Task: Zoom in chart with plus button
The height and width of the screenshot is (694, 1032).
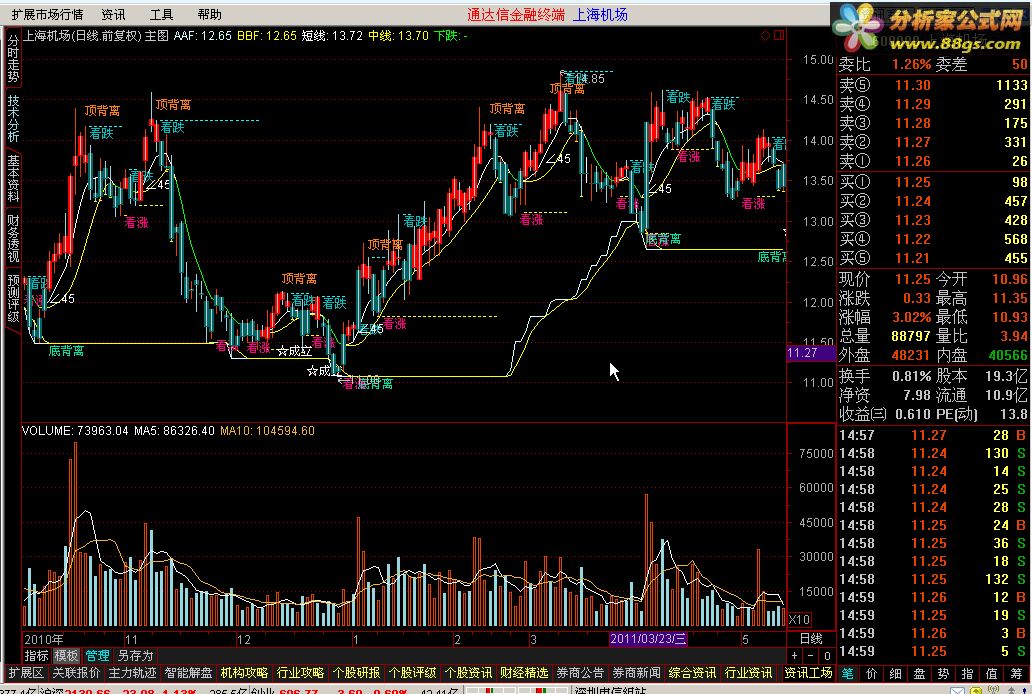Action: pyautogui.click(x=795, y=656)
